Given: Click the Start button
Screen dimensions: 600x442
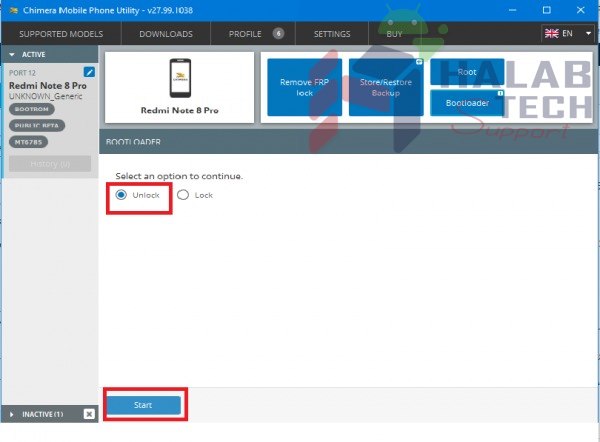Looking at the screenshot, I should click(x=143, y=405).
